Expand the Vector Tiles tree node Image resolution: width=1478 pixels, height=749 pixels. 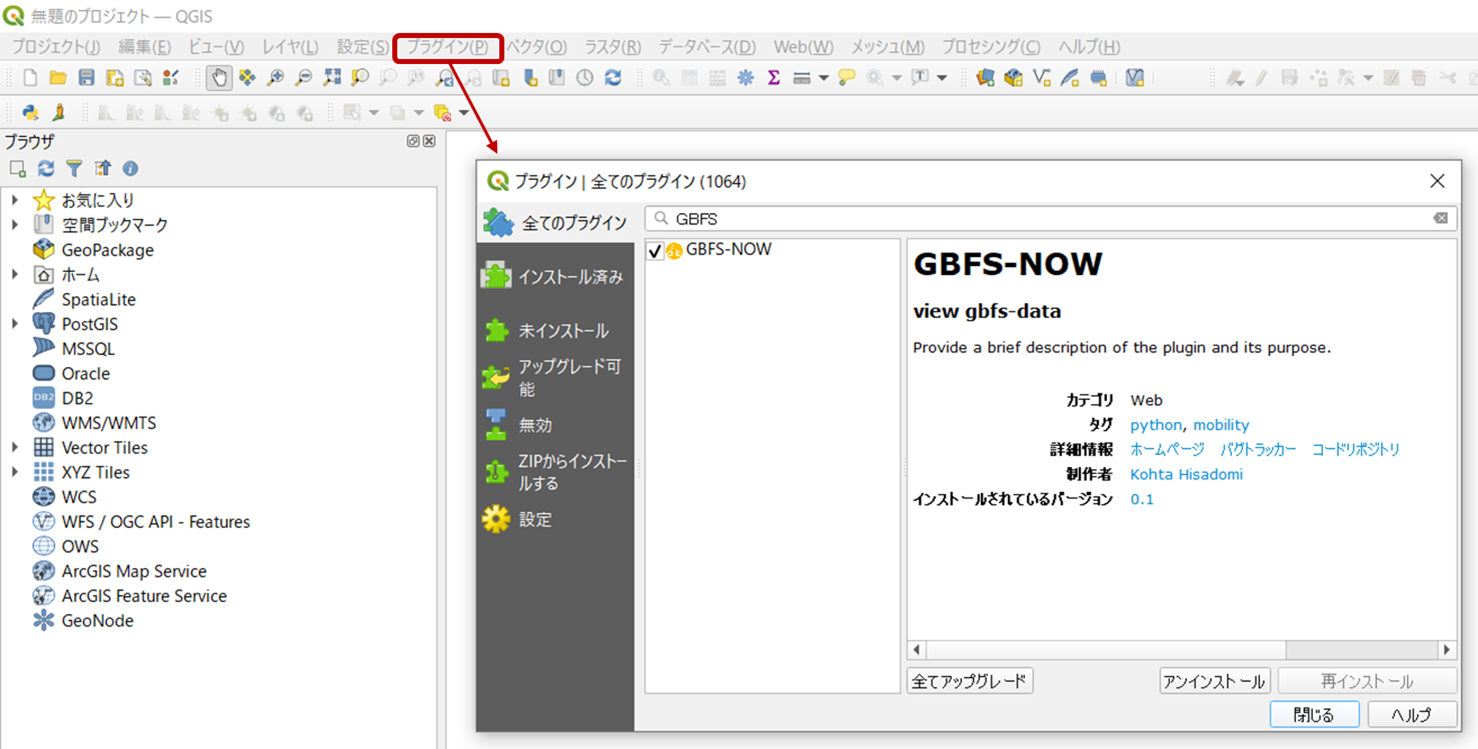(12, 447)
